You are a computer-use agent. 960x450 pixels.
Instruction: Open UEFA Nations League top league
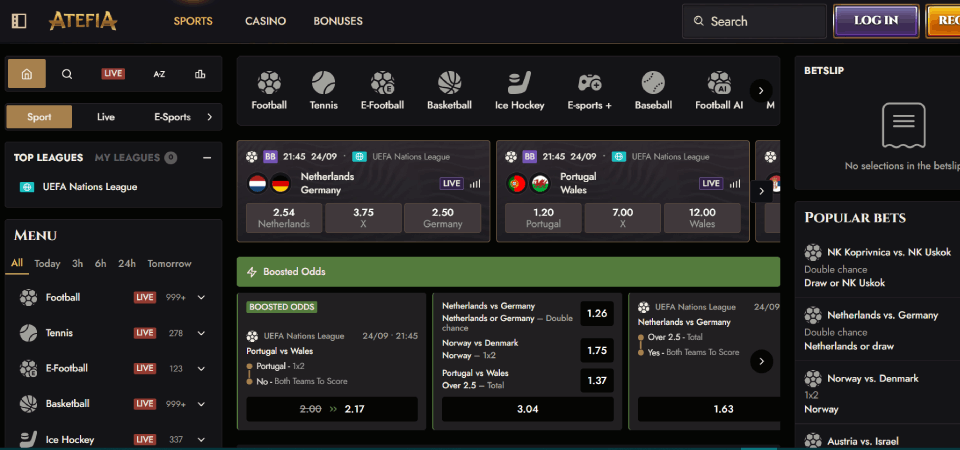point(90,187)
